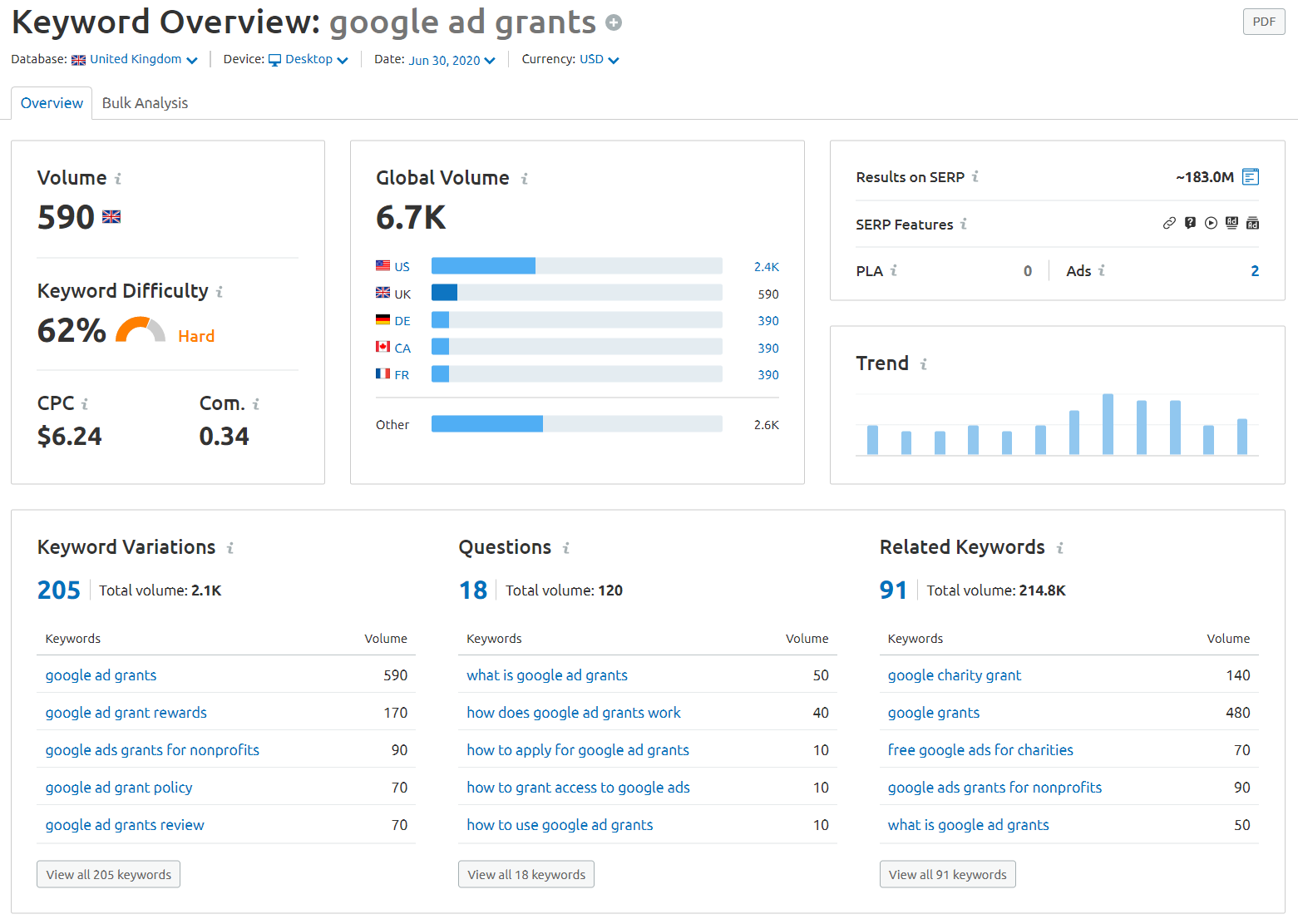Open question 'how to apply for google ad grants'

tap(578, 750)
